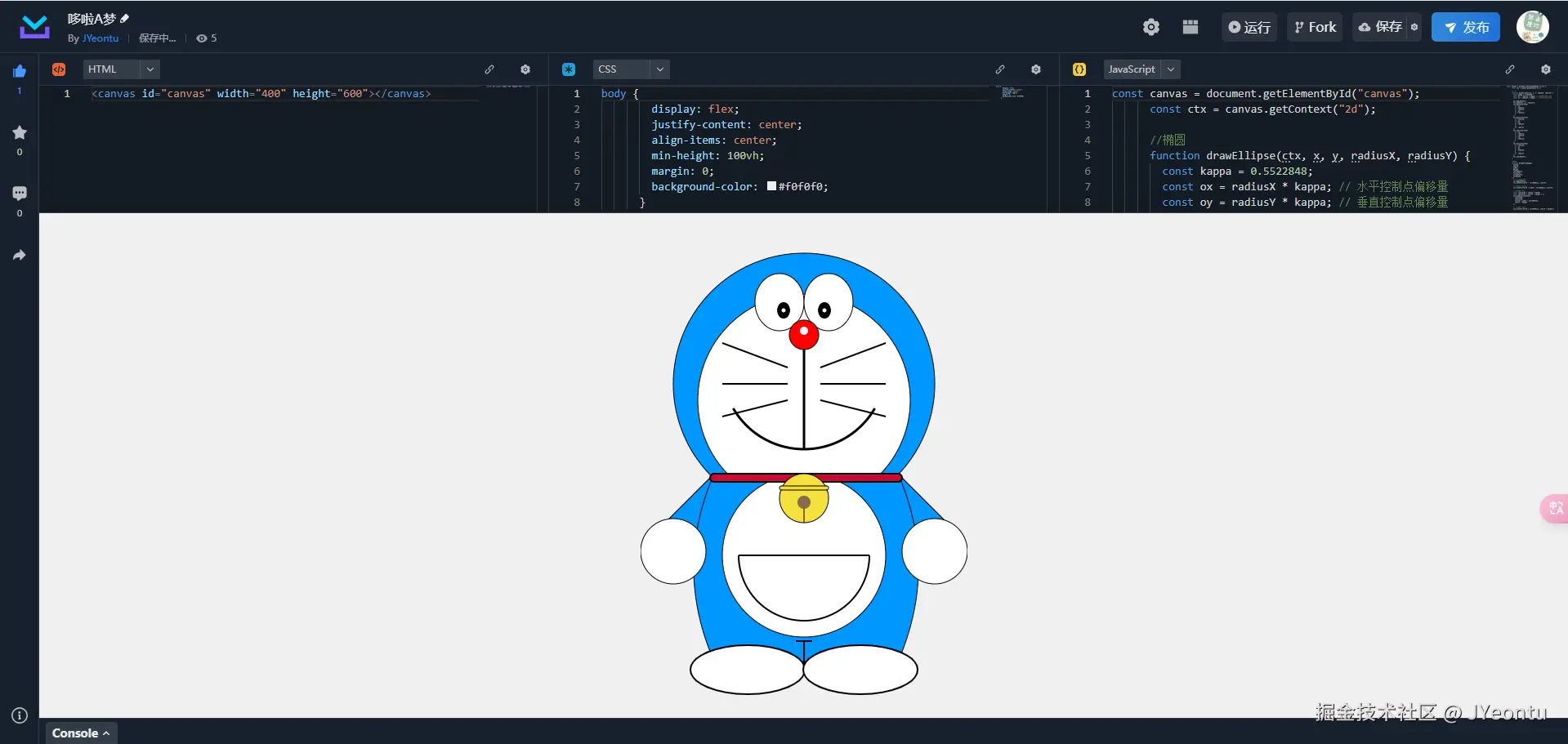
Task: Click the "const oy = radiusY * kappa" line
Action: pos(1305,203)
